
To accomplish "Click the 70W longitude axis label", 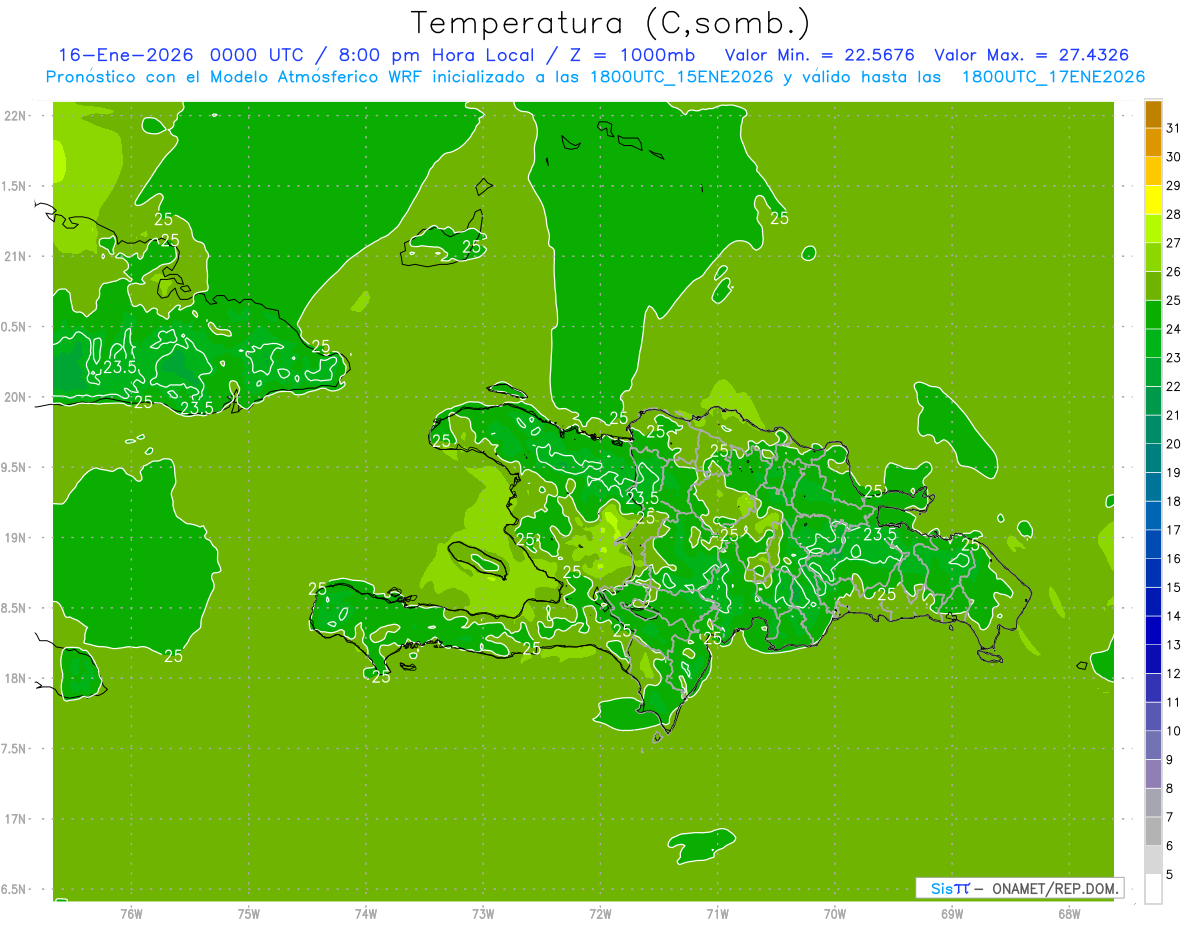I will coord(835,914).
